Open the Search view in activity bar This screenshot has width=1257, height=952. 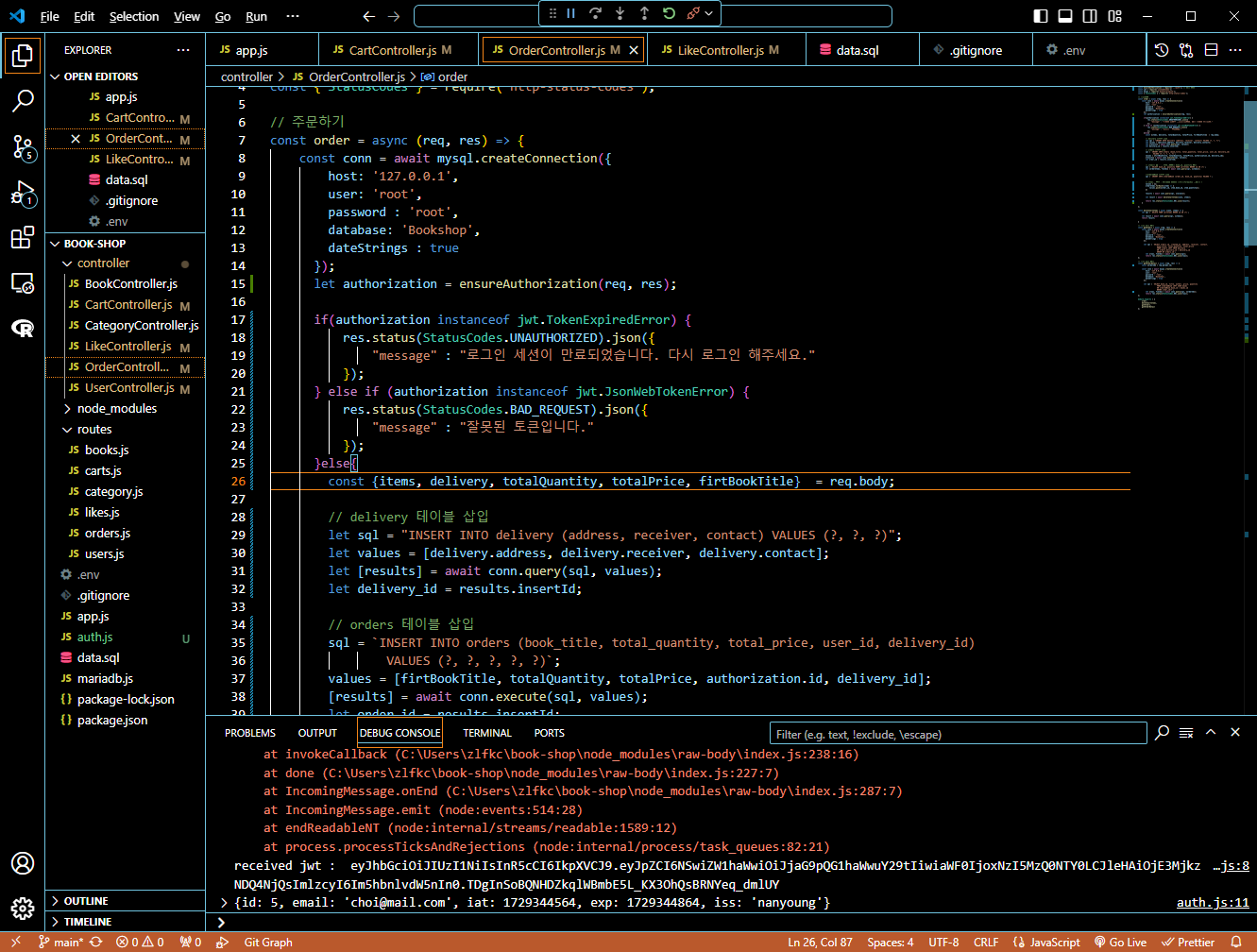click(23, 100)
